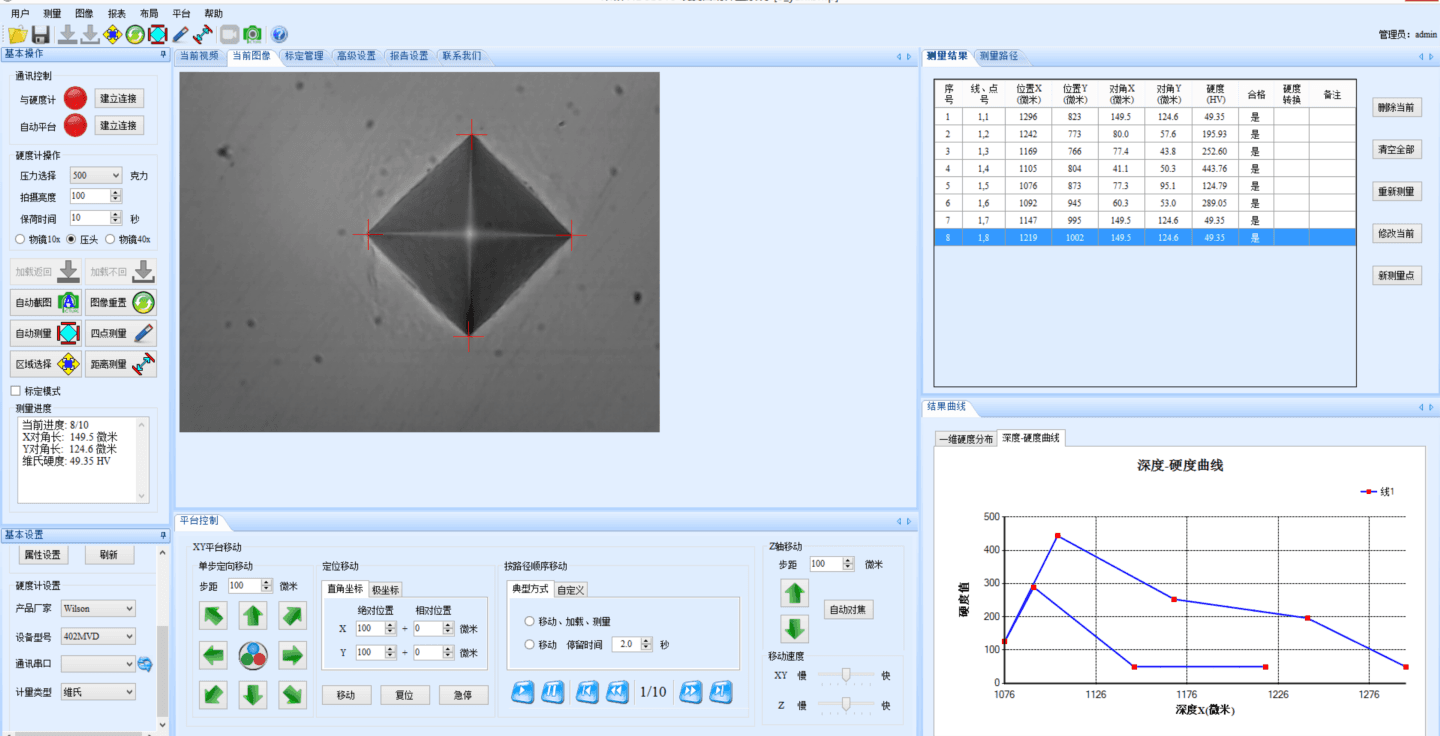Click the XY movement speed slider

click(845, 676)
